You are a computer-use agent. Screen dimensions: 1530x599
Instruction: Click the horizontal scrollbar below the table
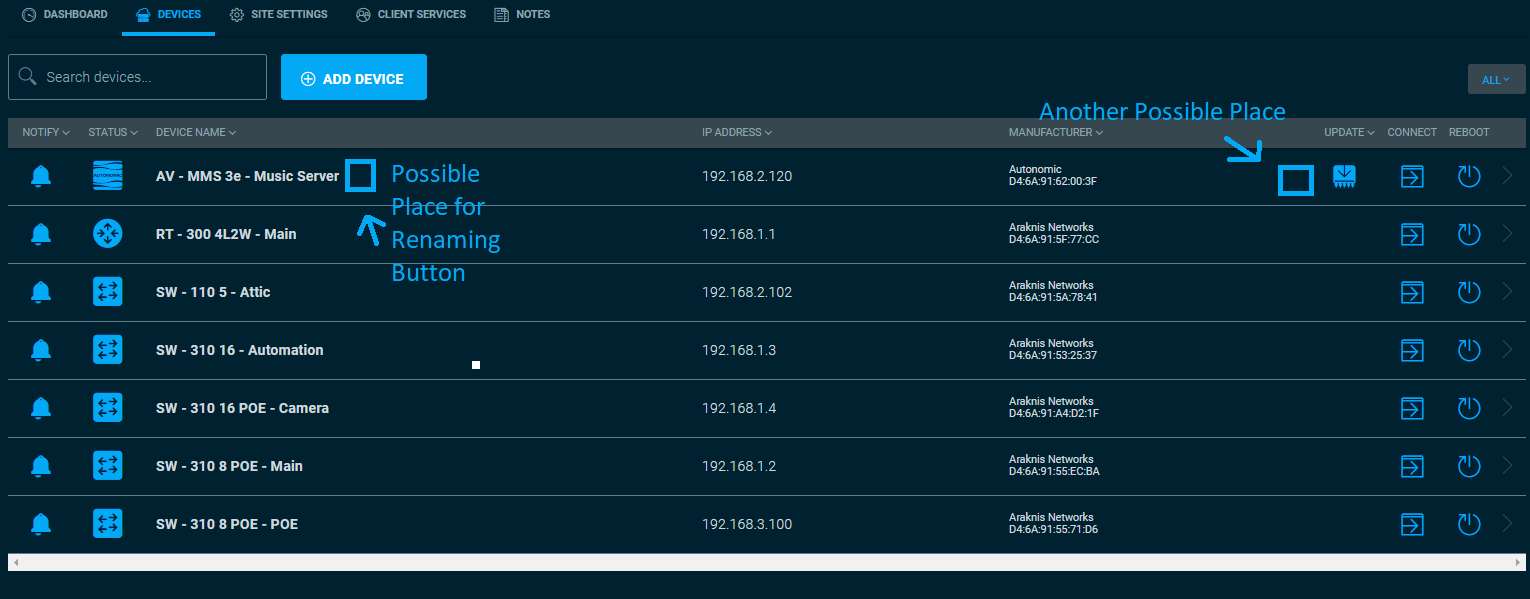(x=765, y=562)
